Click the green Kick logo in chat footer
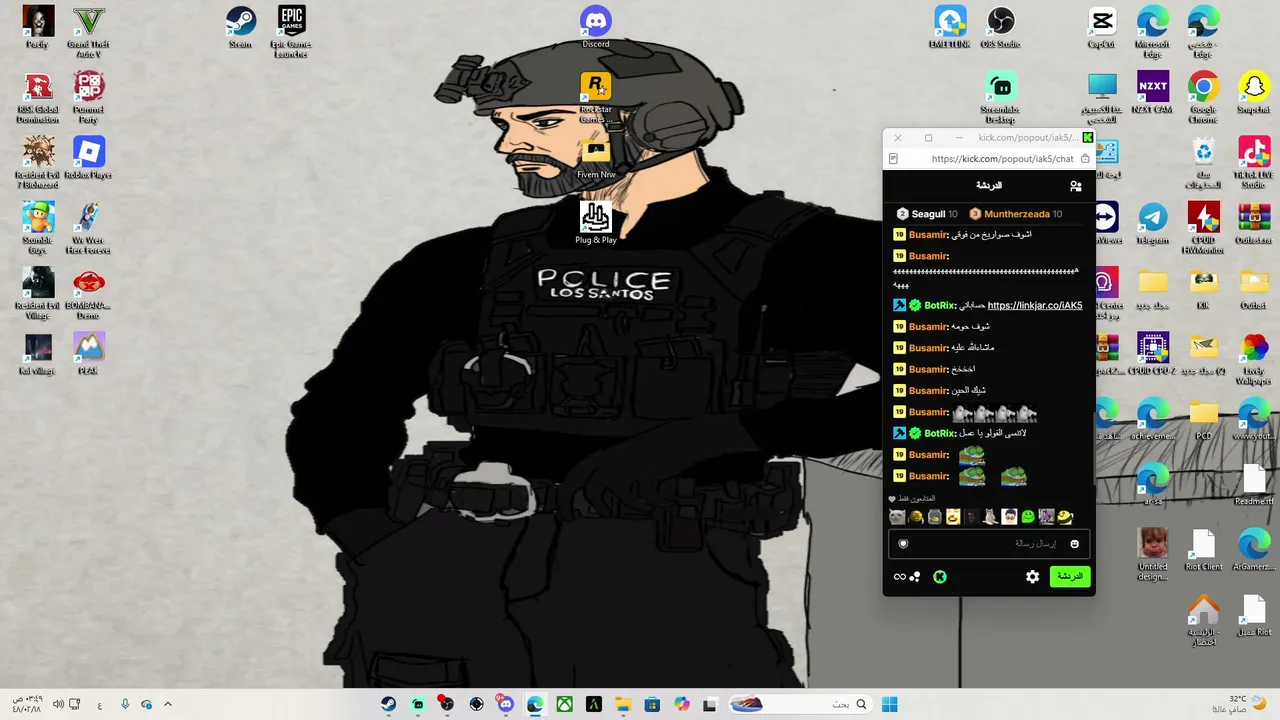 [940, 577]
